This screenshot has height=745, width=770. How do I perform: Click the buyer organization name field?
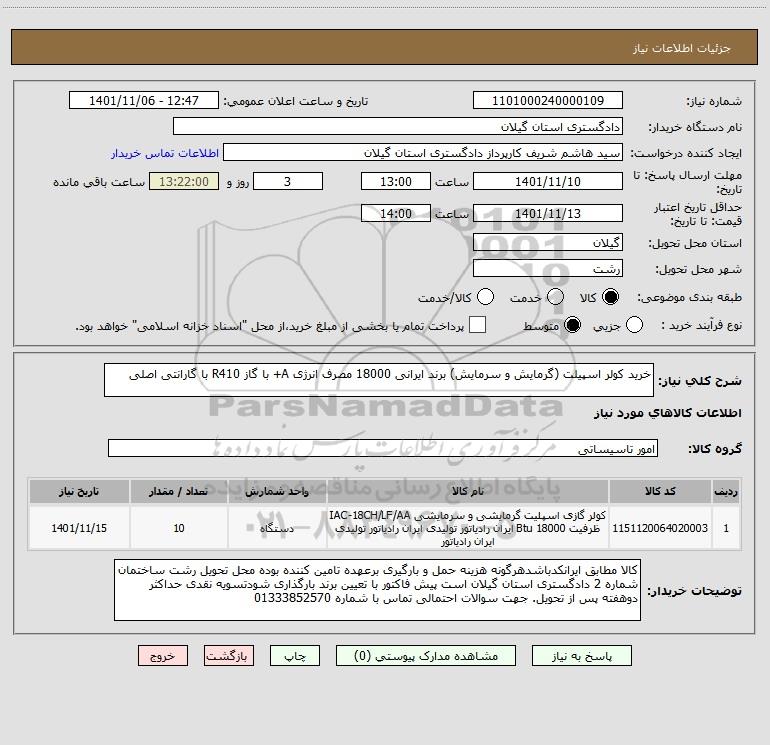[398, 127]
